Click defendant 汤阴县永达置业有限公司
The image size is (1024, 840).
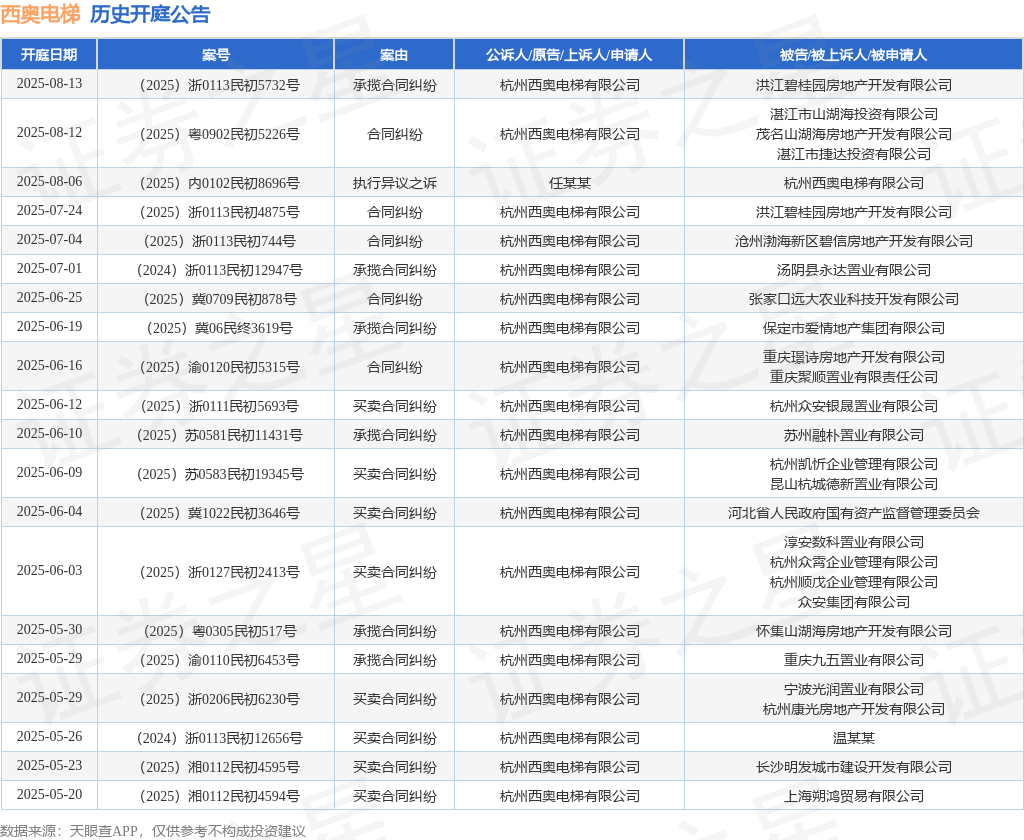click(x=854, y=270)
